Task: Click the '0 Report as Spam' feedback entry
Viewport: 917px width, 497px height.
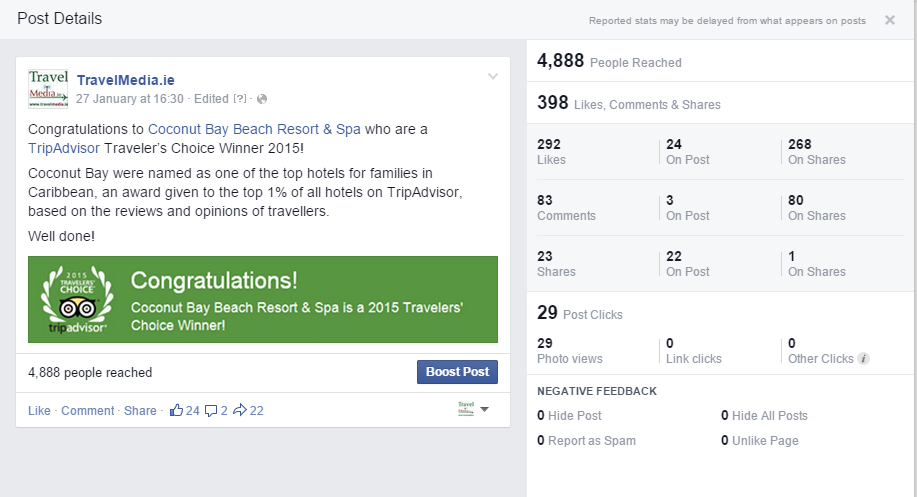Action: coord(586,441)
